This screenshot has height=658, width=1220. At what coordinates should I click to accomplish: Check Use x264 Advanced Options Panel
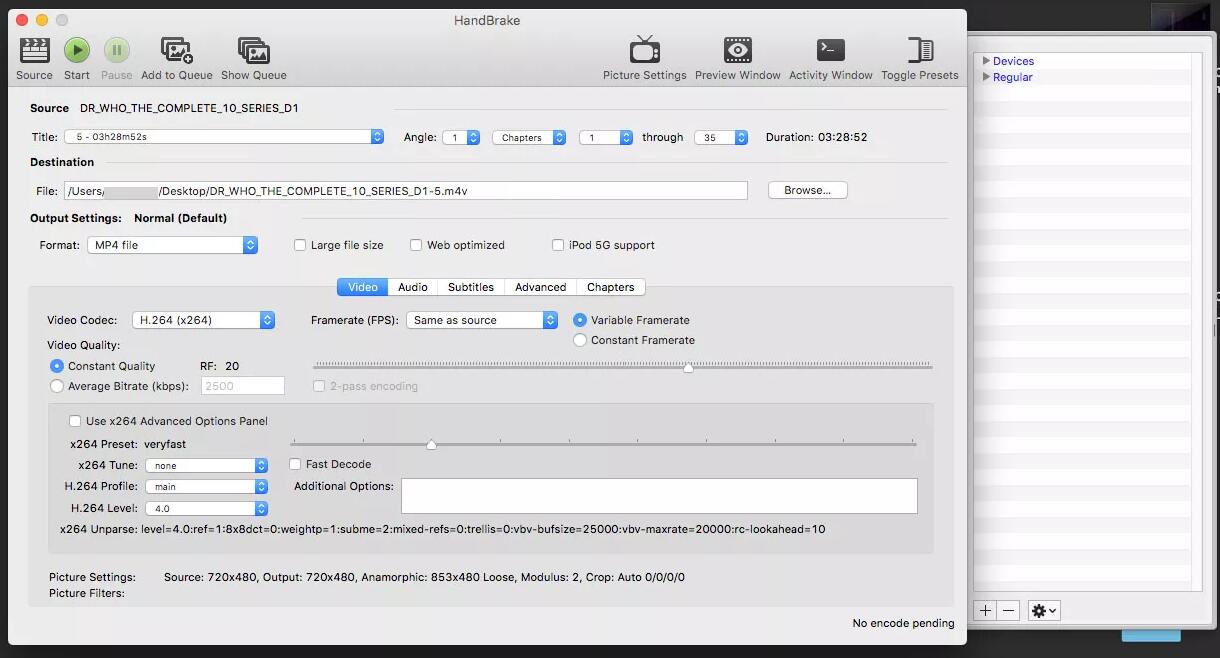click(x=75, y=421)
